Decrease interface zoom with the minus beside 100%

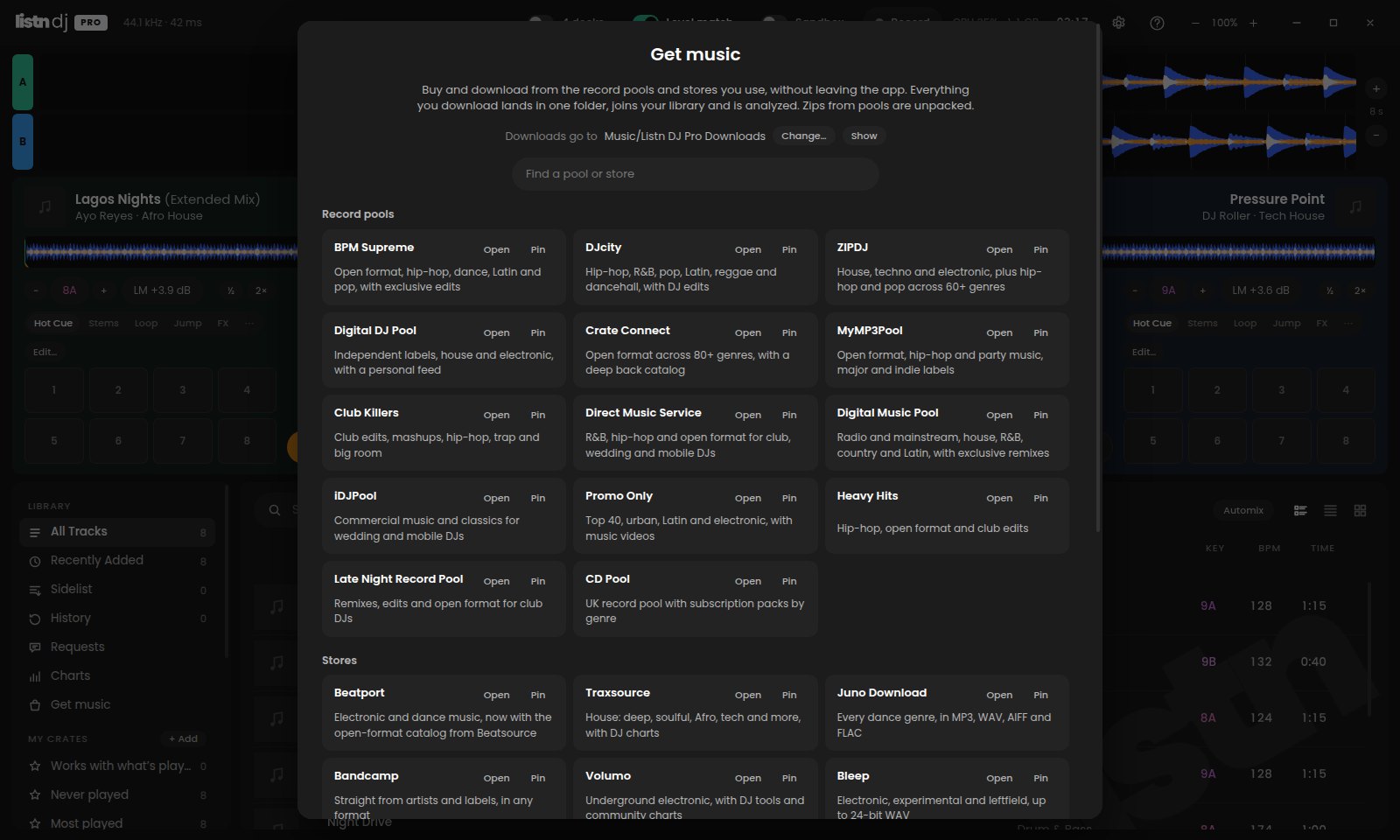click(x=1195, y=23)
